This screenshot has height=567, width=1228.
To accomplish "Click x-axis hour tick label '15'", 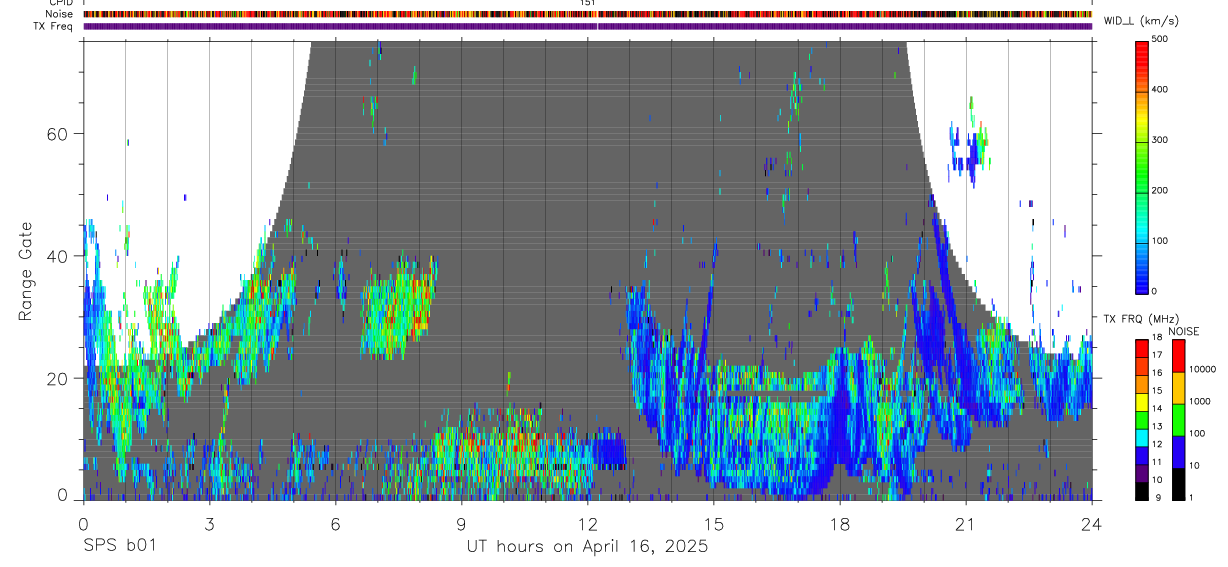I will coord(714,524).
